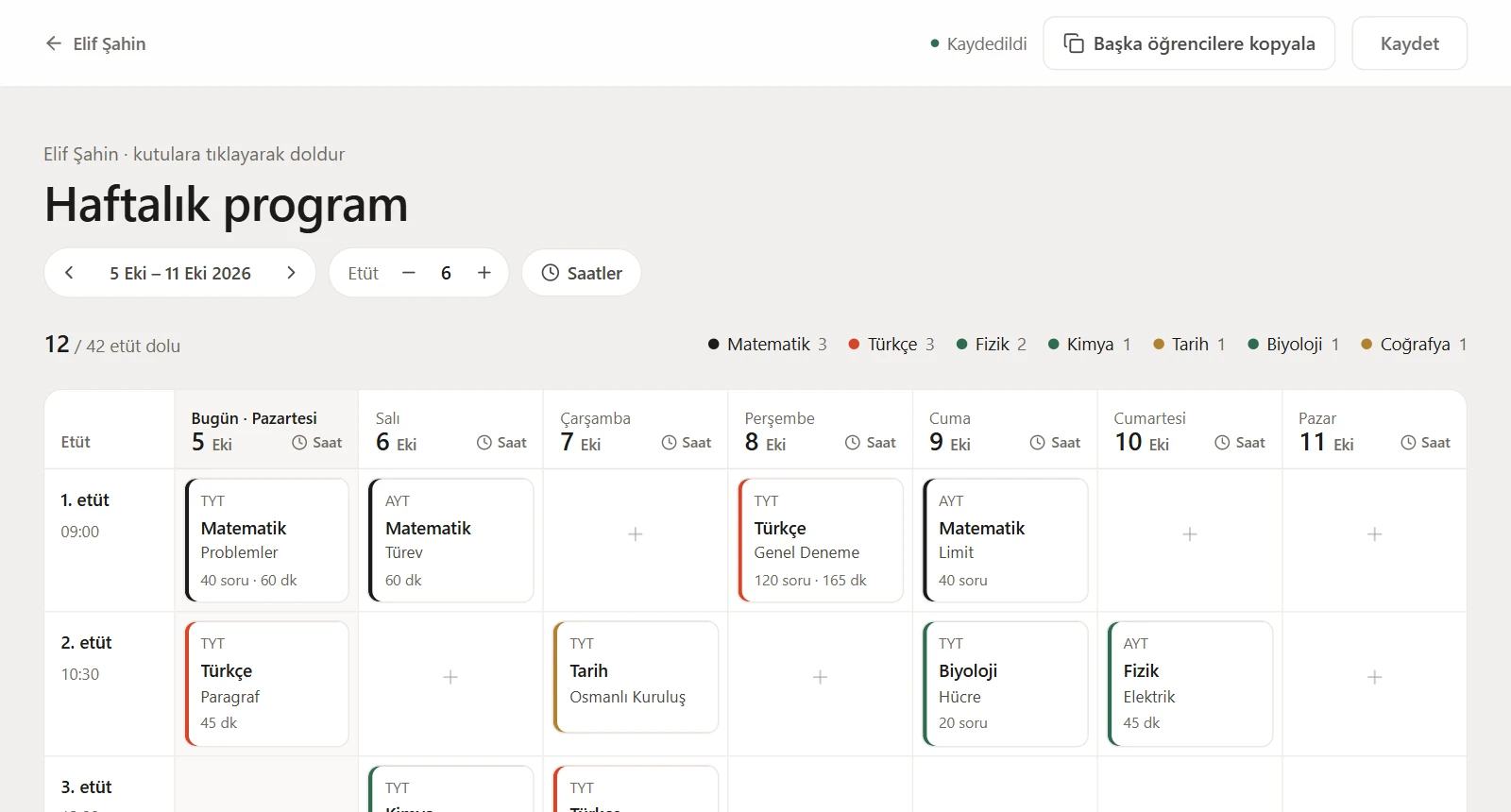
Task: Click Tarih 1 legend entry
Action: [x=1190, y=345]
